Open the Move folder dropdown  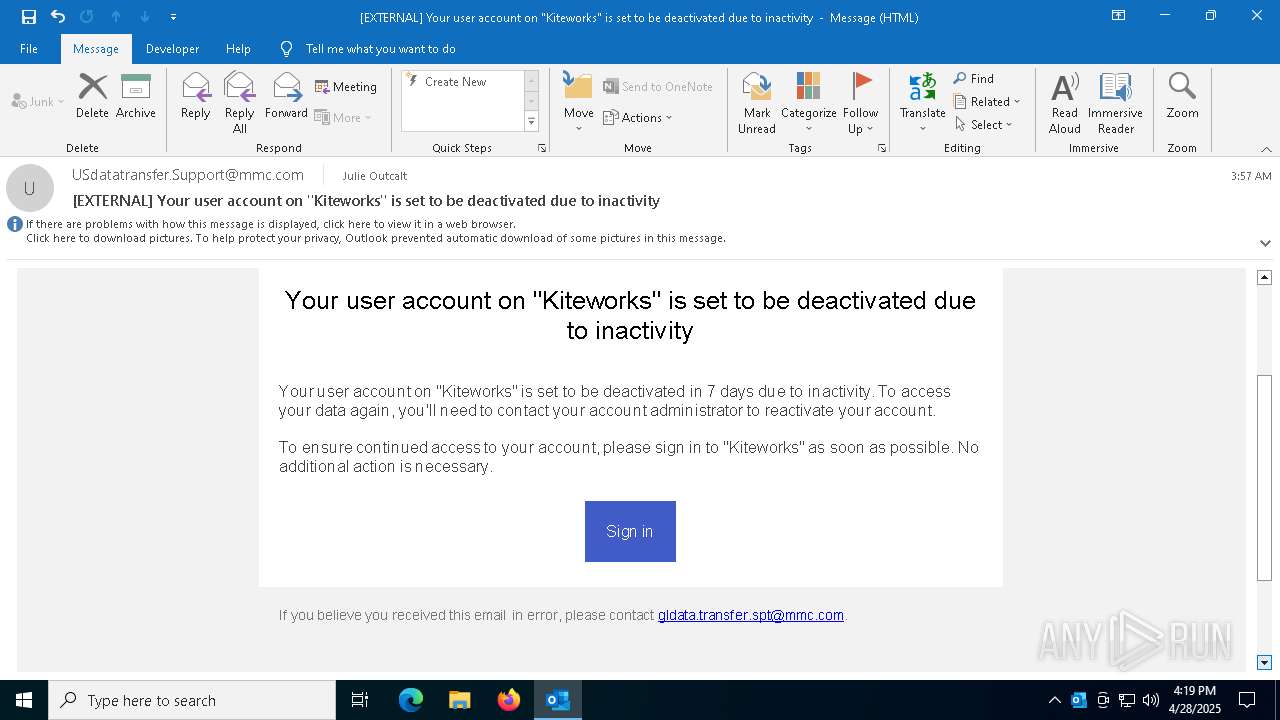[x=579, y=103]
